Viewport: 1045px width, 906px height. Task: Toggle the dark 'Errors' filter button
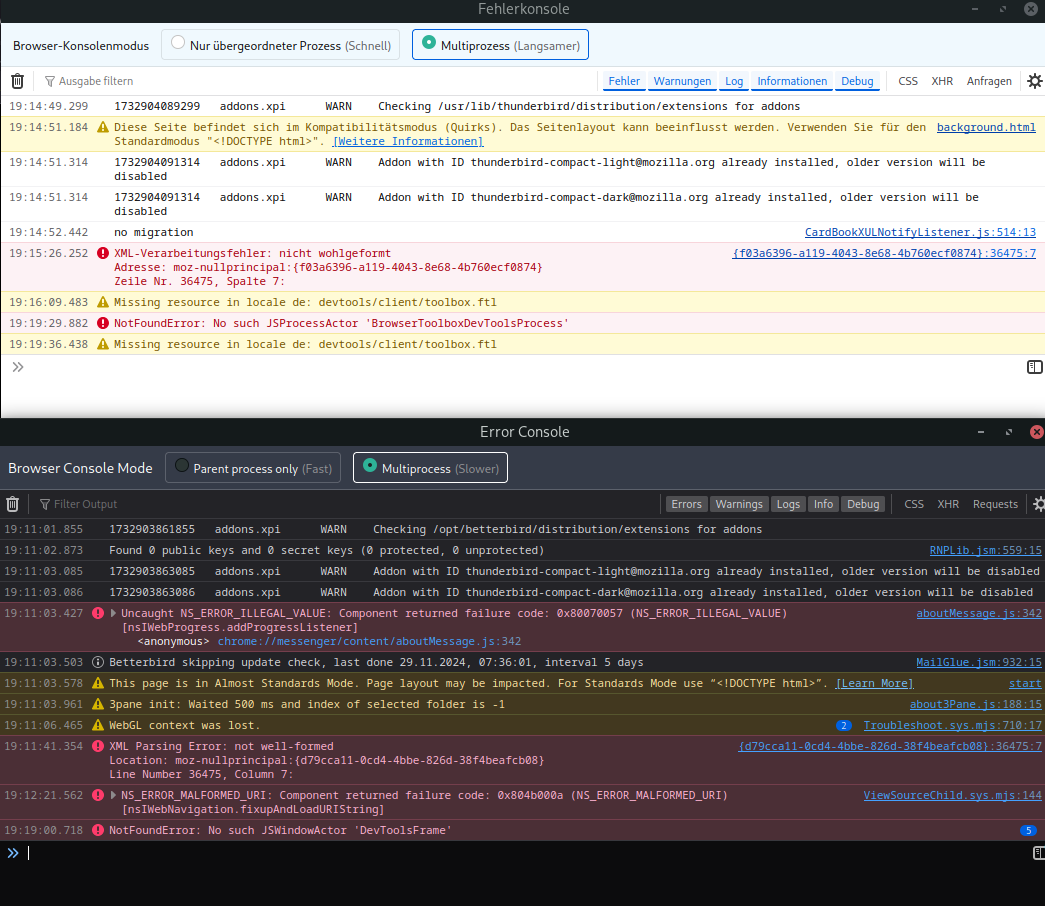(686, 504)
